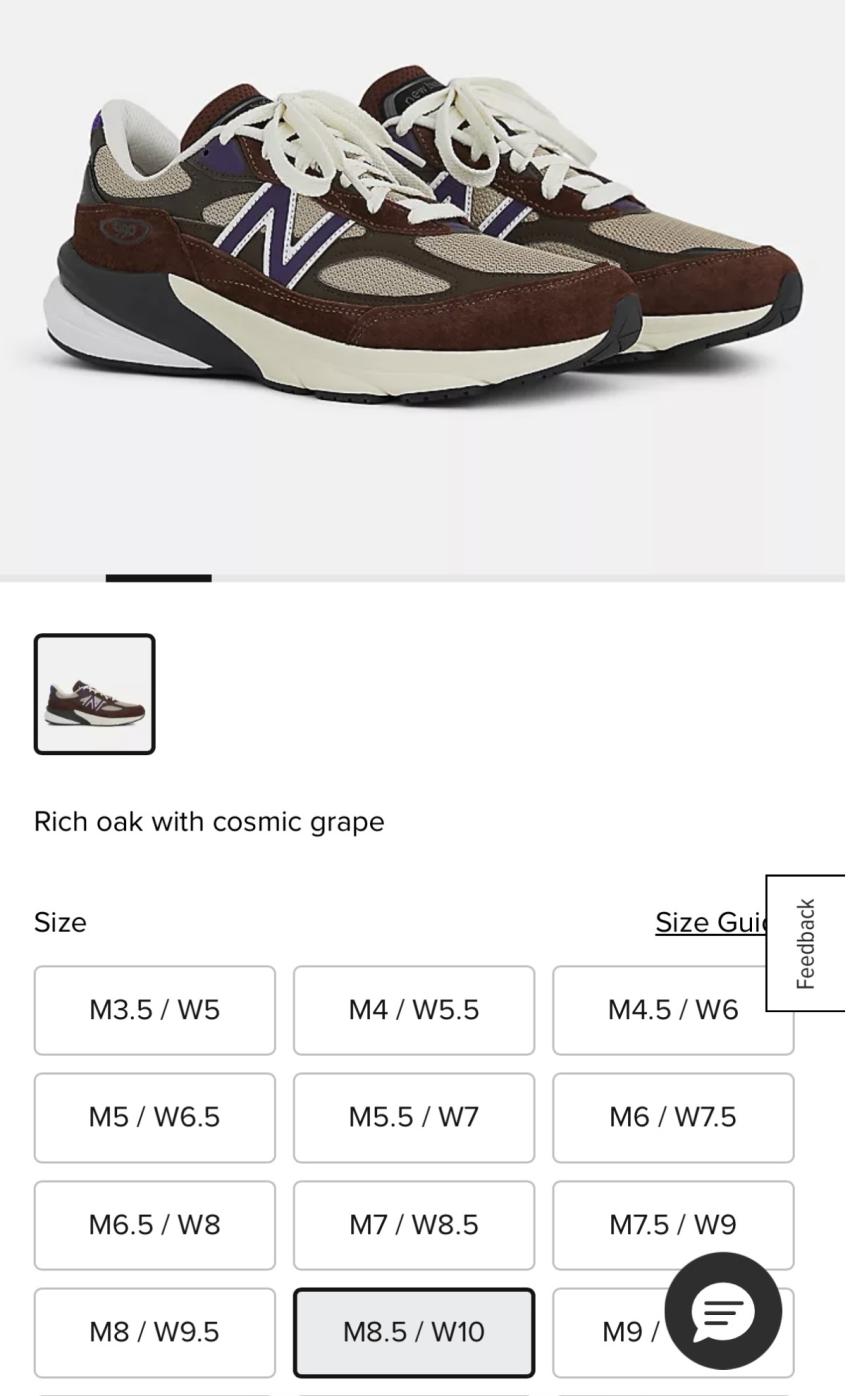Pick the M6 / W7.5 size option

[x=673, y=1118]
